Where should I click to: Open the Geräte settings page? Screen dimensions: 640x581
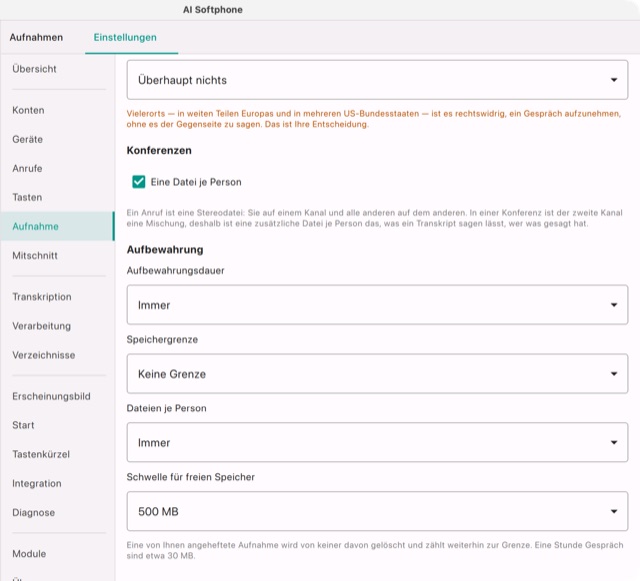(57, 139)
